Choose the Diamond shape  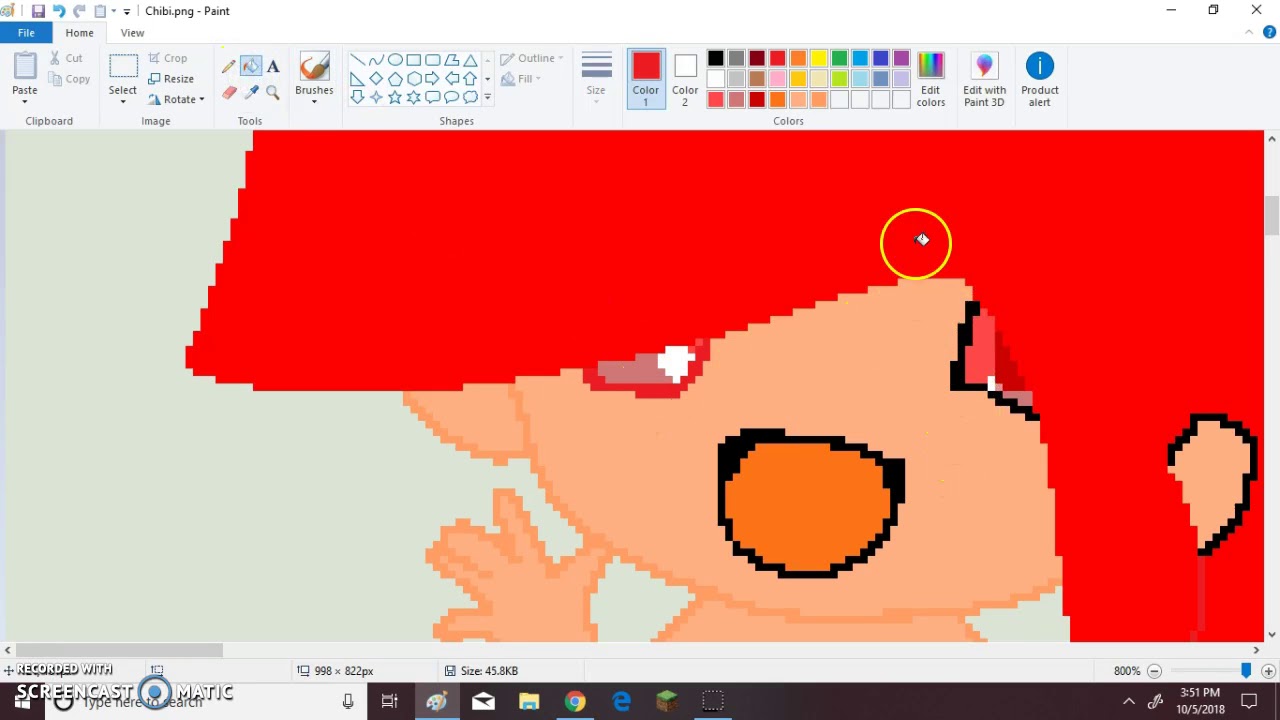(376, 78)
